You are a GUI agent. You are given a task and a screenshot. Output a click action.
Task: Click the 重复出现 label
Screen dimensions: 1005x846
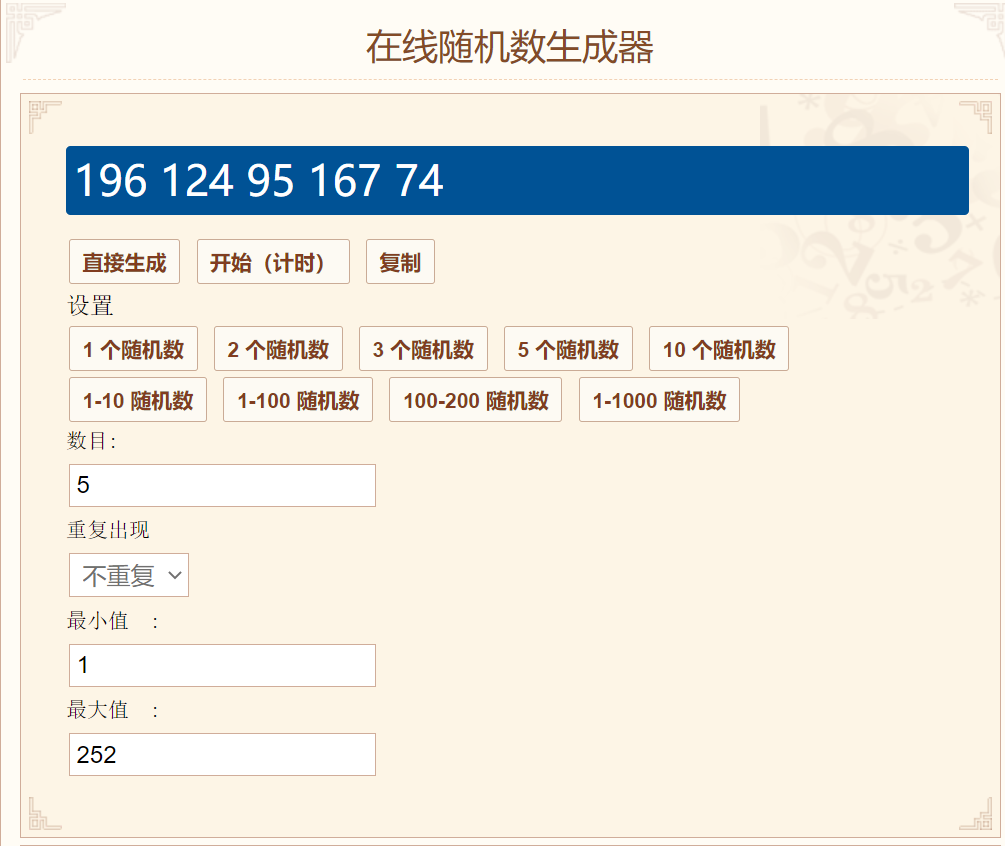(108, 530)
